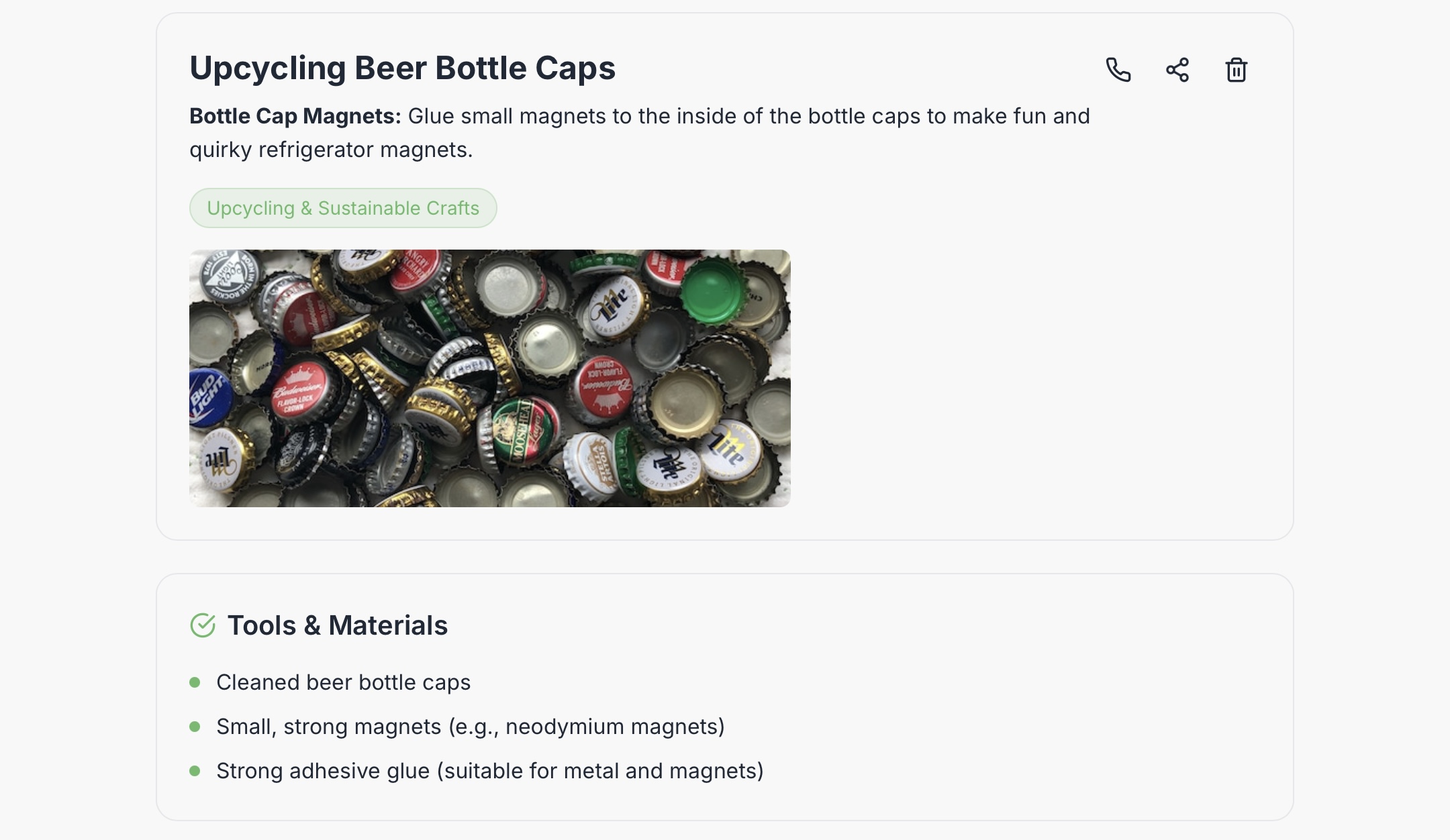
Task: Select the Upcycling & Sustainable Crafts tag
Action: [343, 208]
